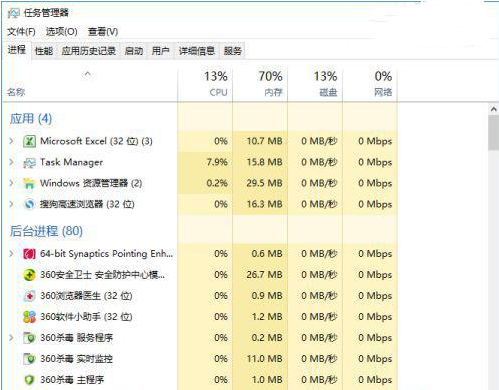This screenshot has height=390, width=499.
Task: Click the 360安全卫士 安全防护中心 icon
Action: pos(29,275)
